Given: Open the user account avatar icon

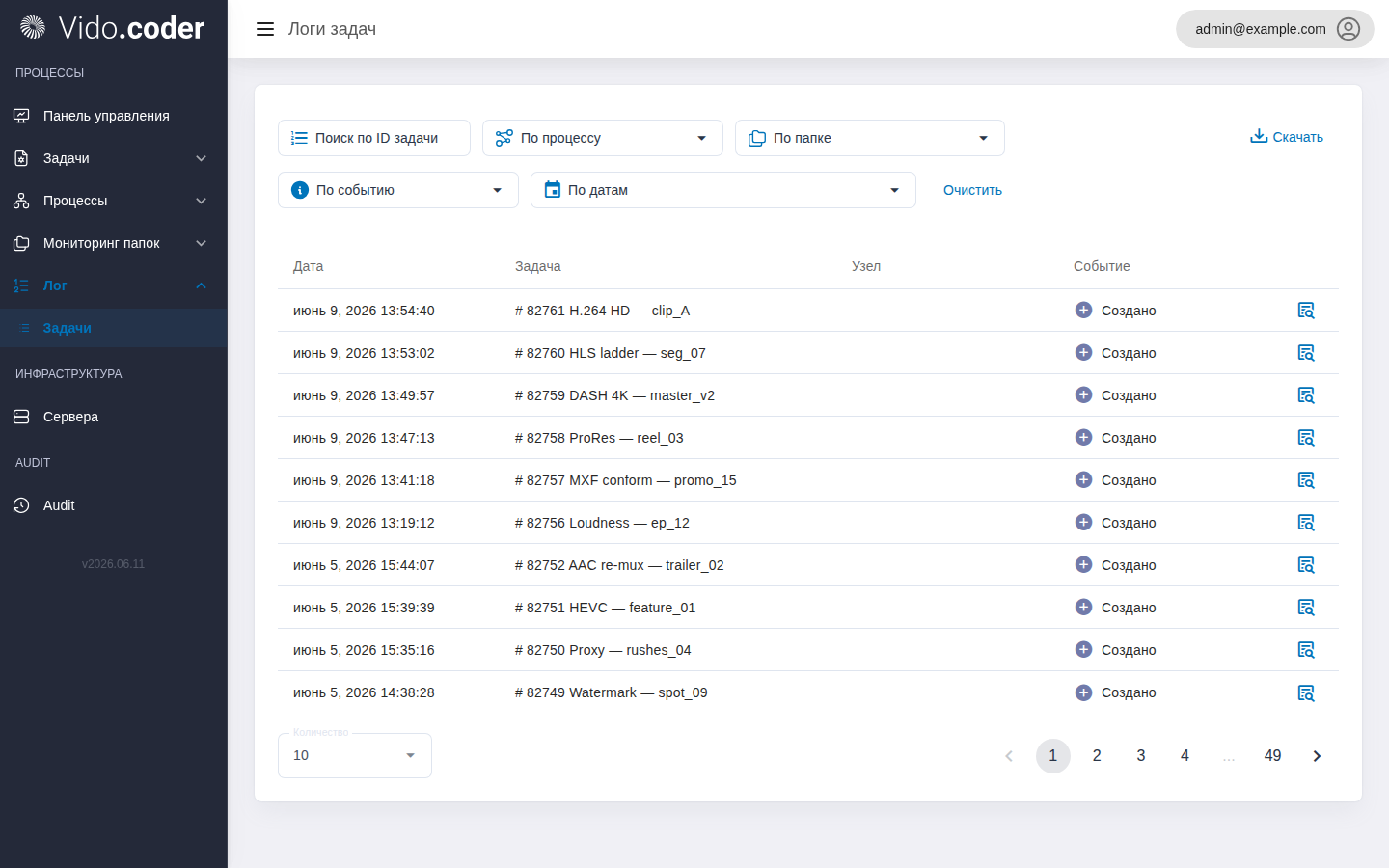Looking at the screenshot, I should point(1348,29).
